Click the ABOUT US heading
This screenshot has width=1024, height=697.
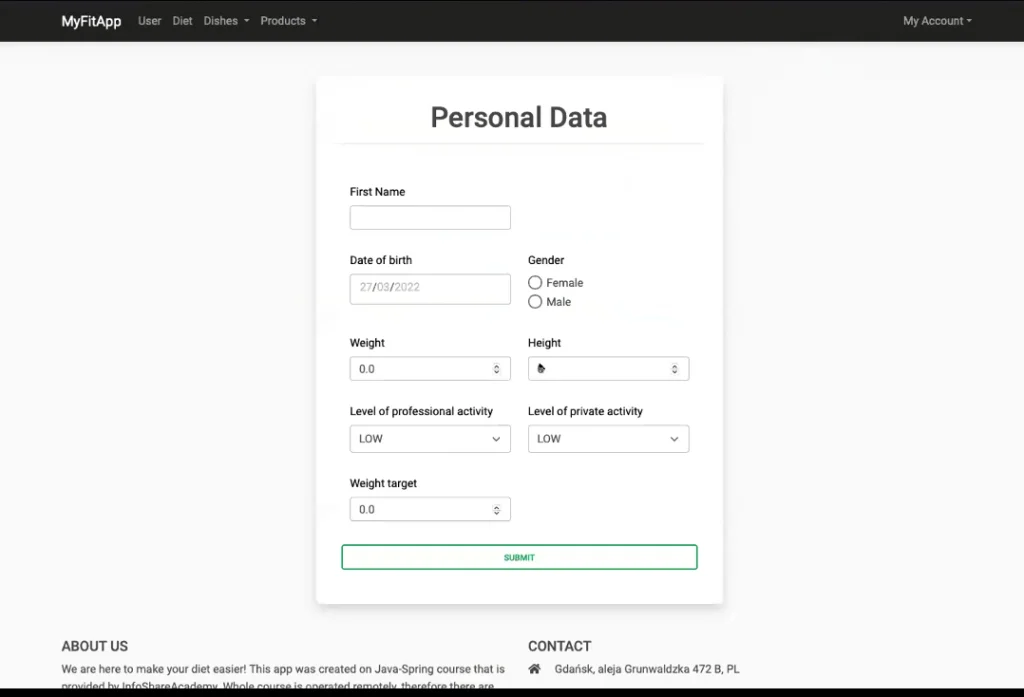[95, 646]
